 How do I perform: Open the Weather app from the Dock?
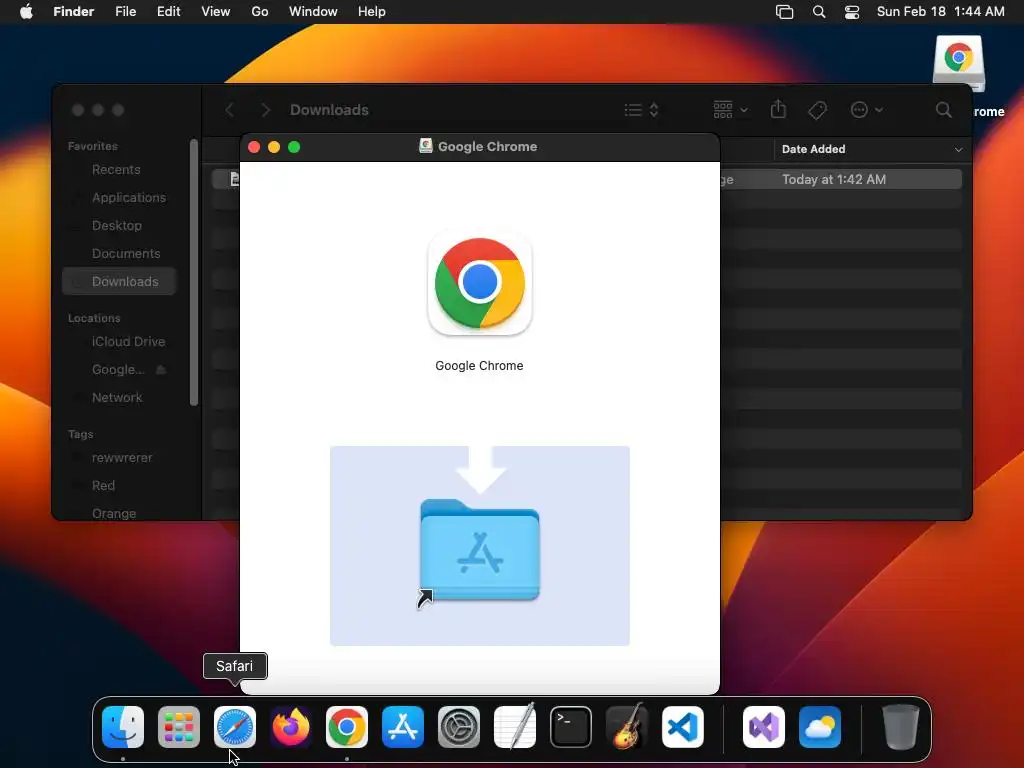click(820, 727)
